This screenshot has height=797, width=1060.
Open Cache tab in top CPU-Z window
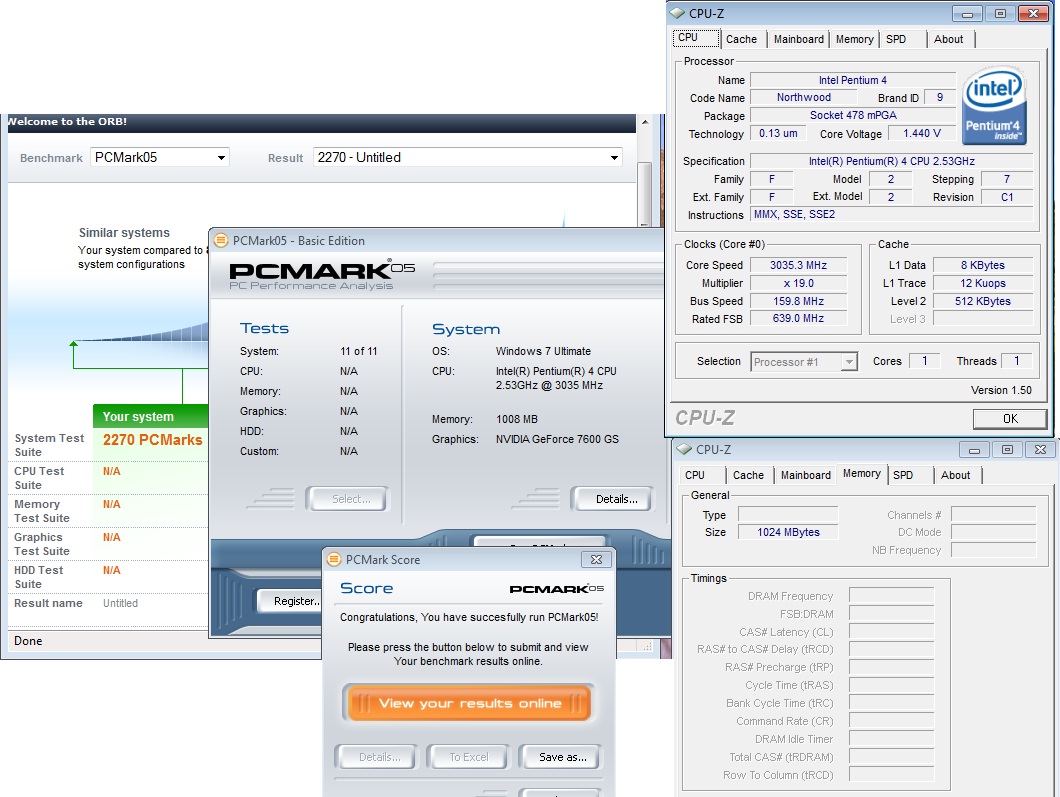pos(741,39)
